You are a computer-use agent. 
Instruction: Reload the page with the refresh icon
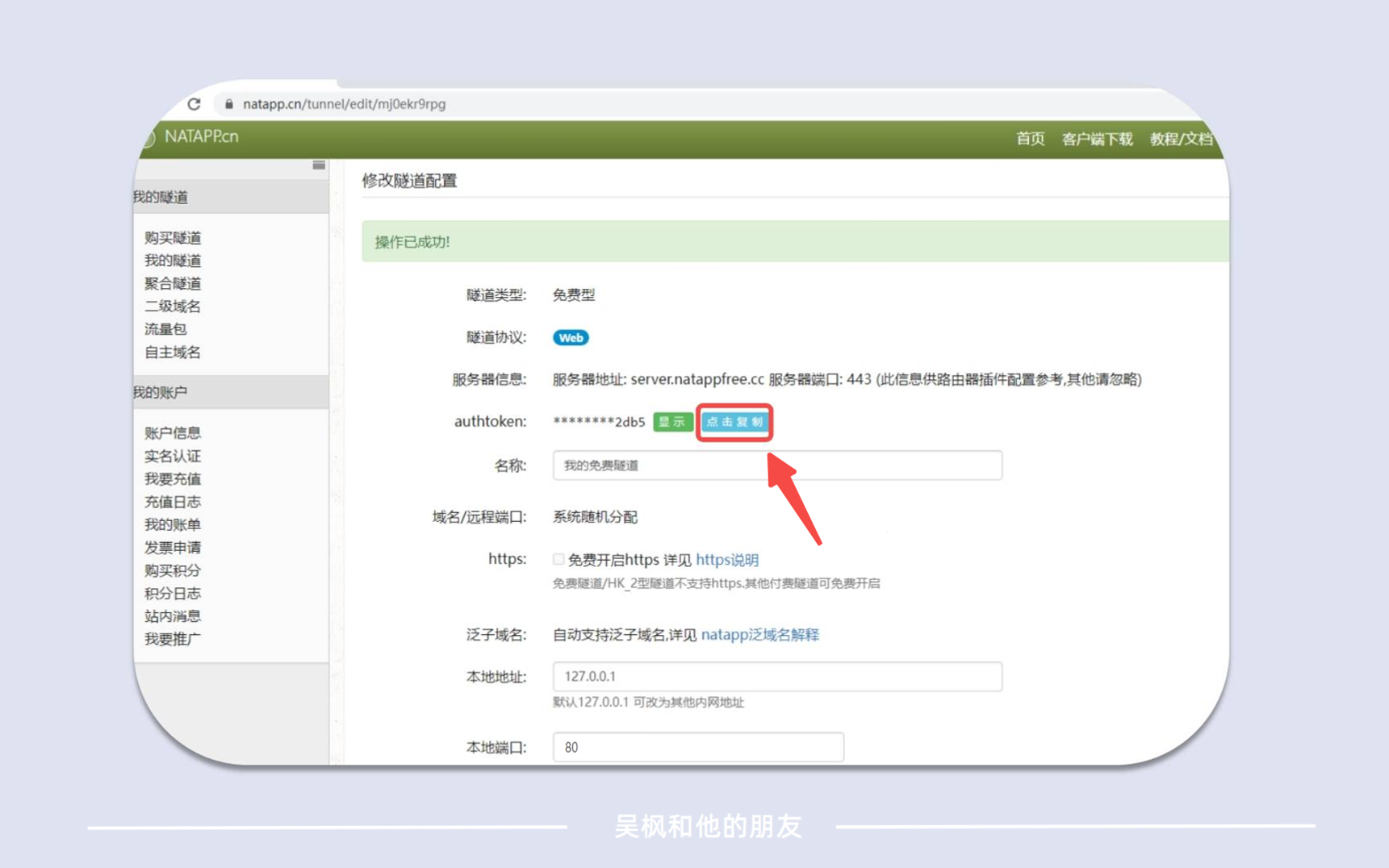[x=194, y=104]
